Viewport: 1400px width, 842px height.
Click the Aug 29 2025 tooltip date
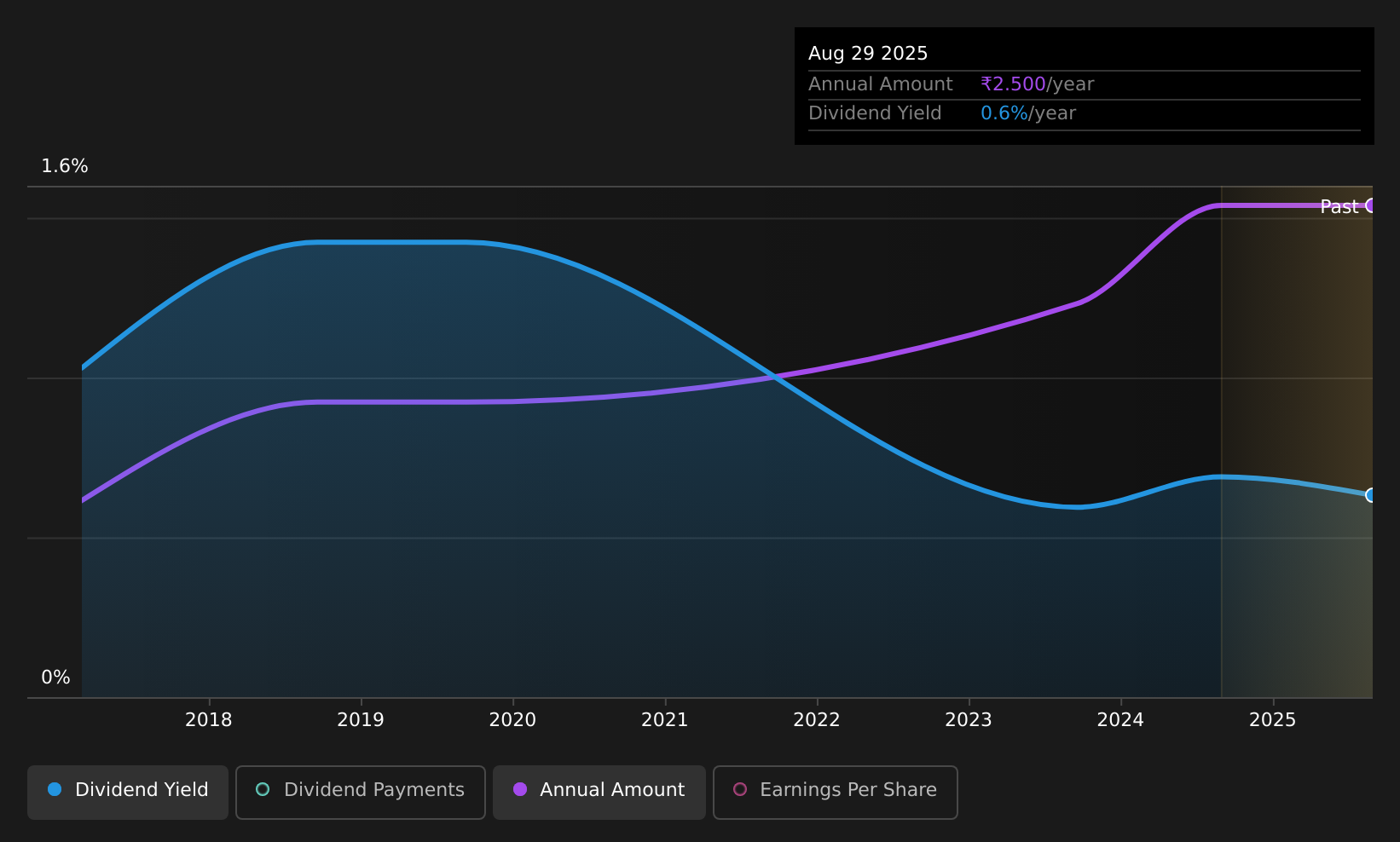868,54
